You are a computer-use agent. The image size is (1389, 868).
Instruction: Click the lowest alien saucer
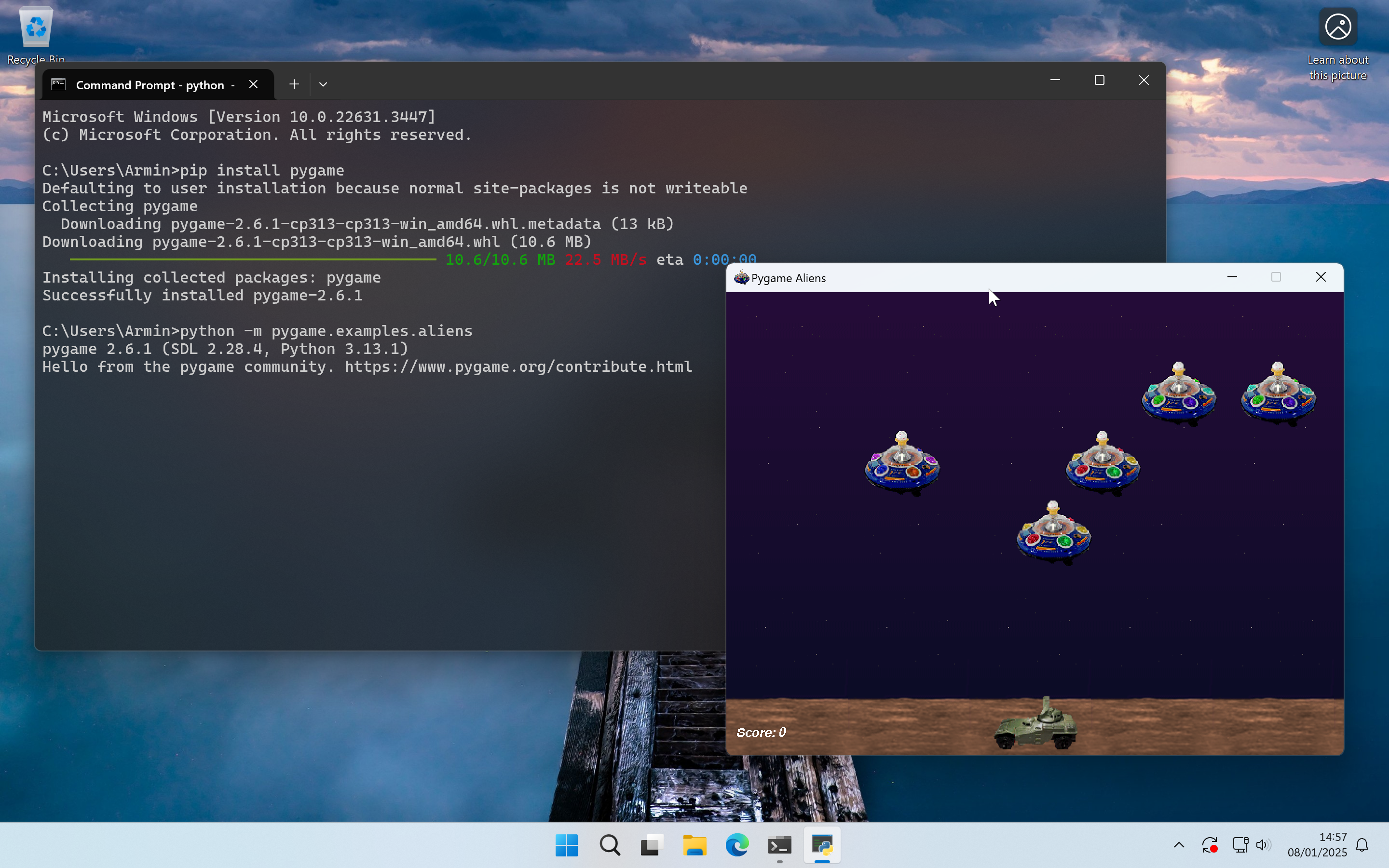pos(1053,533)
